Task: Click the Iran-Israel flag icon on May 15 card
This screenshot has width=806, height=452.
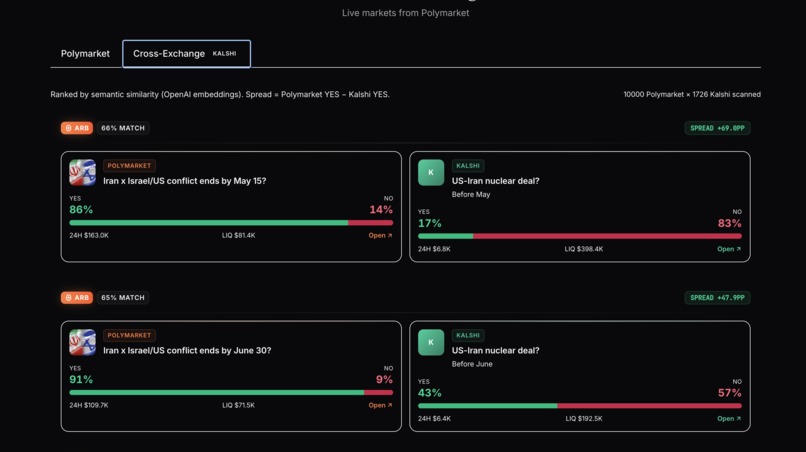Action: tap(82, 173)
